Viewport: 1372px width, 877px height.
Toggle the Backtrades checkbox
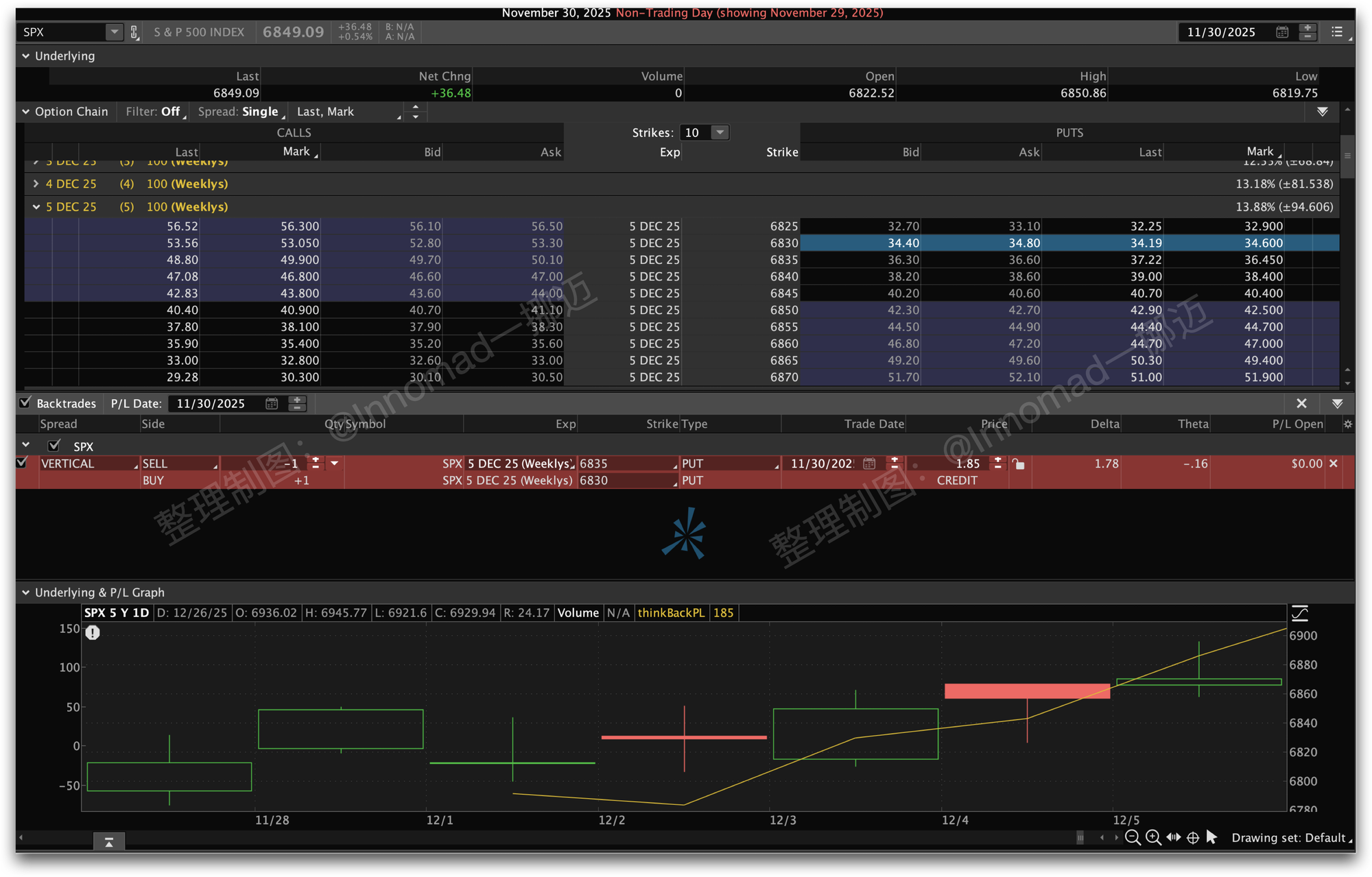tap(25, 403)
